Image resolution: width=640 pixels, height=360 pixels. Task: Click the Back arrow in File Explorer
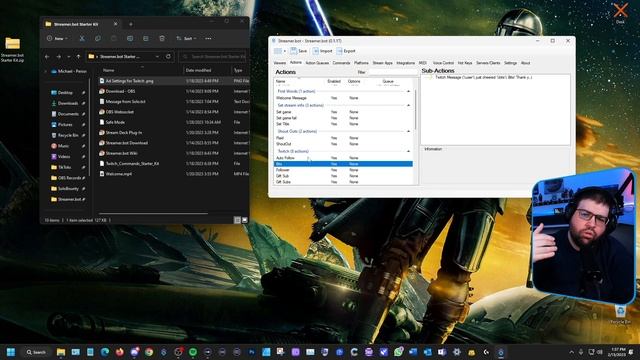pyautogui.click(x=47, y=57)
